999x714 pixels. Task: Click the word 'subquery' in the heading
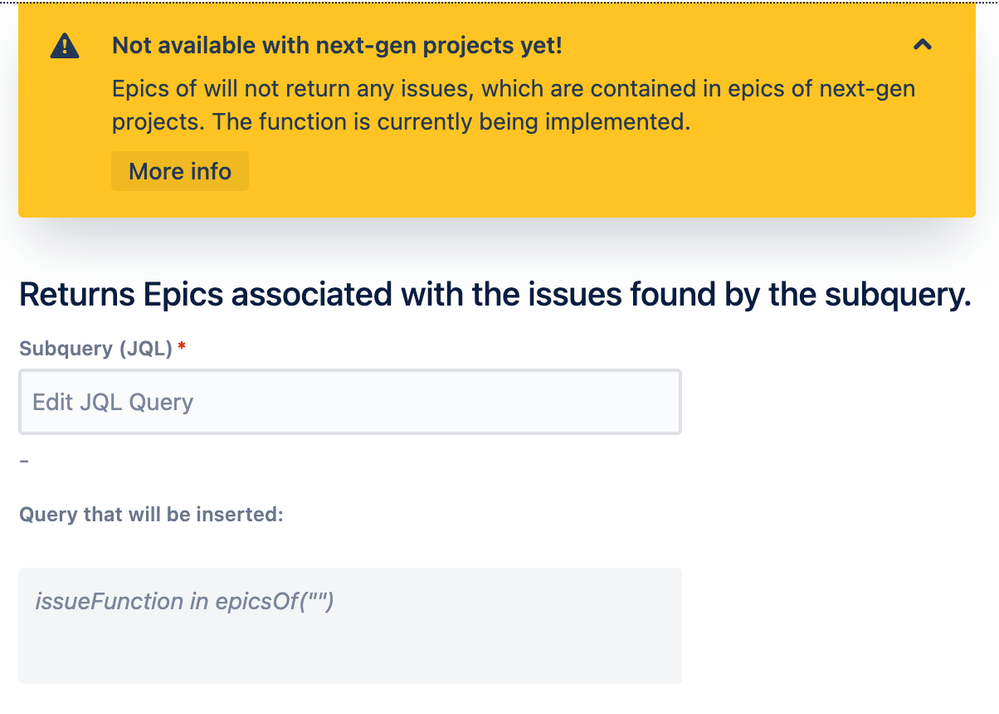tap(897, 295)
